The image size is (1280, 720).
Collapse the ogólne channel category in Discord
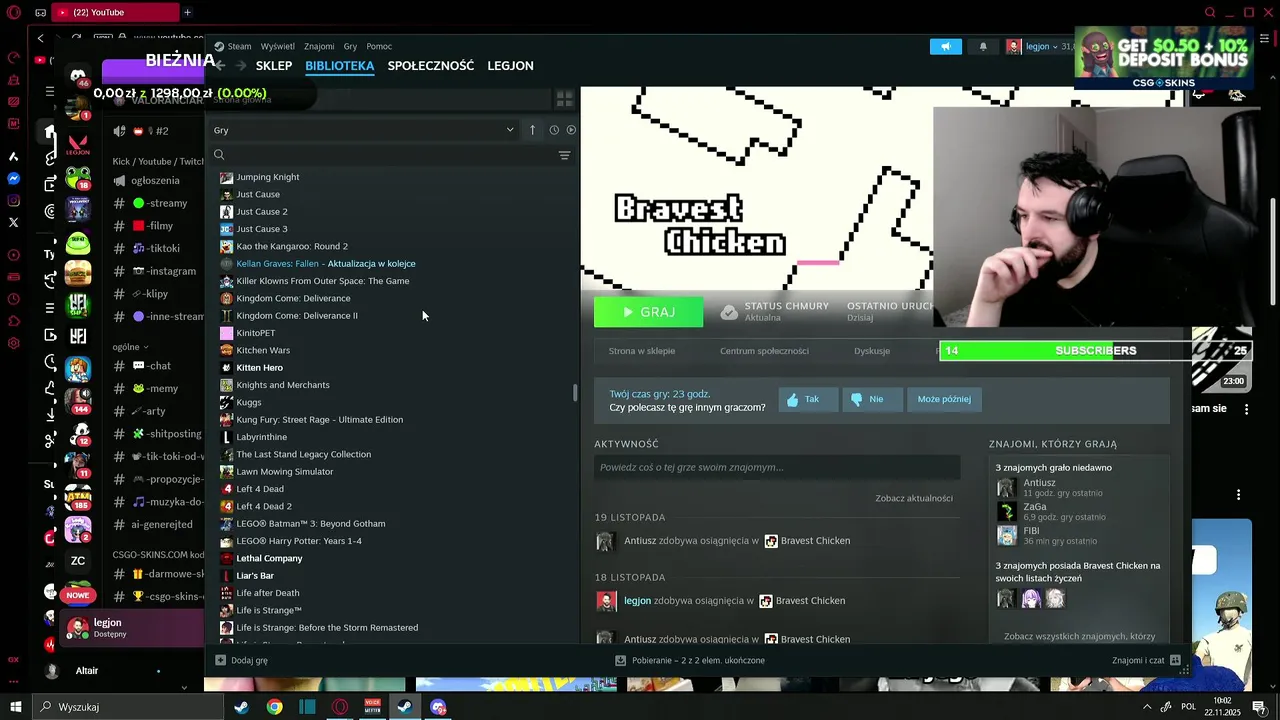point(132,347)
